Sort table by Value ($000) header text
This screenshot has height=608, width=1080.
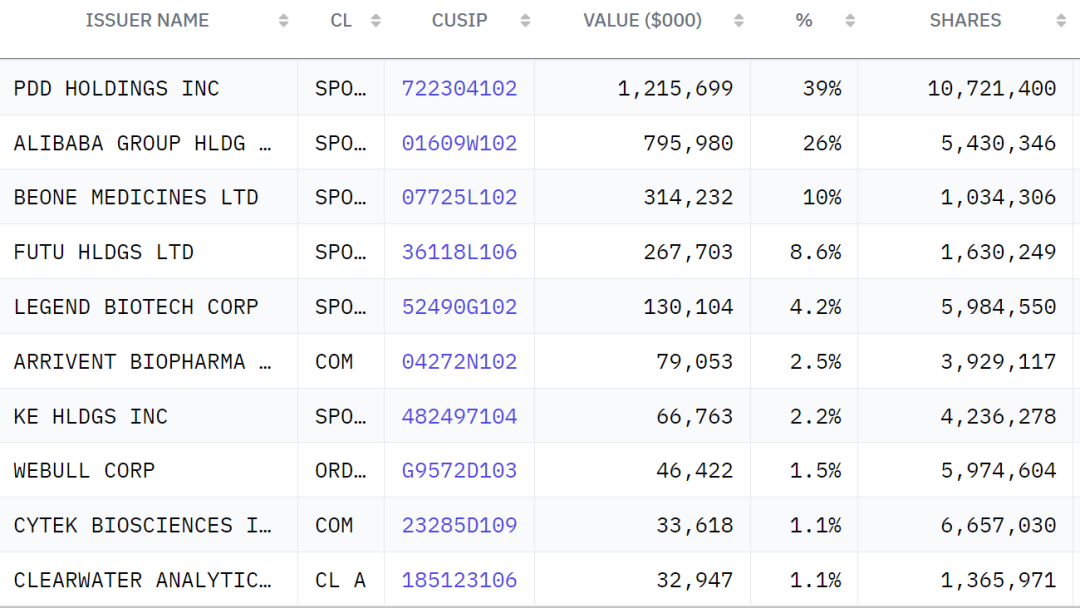(642, 21)
